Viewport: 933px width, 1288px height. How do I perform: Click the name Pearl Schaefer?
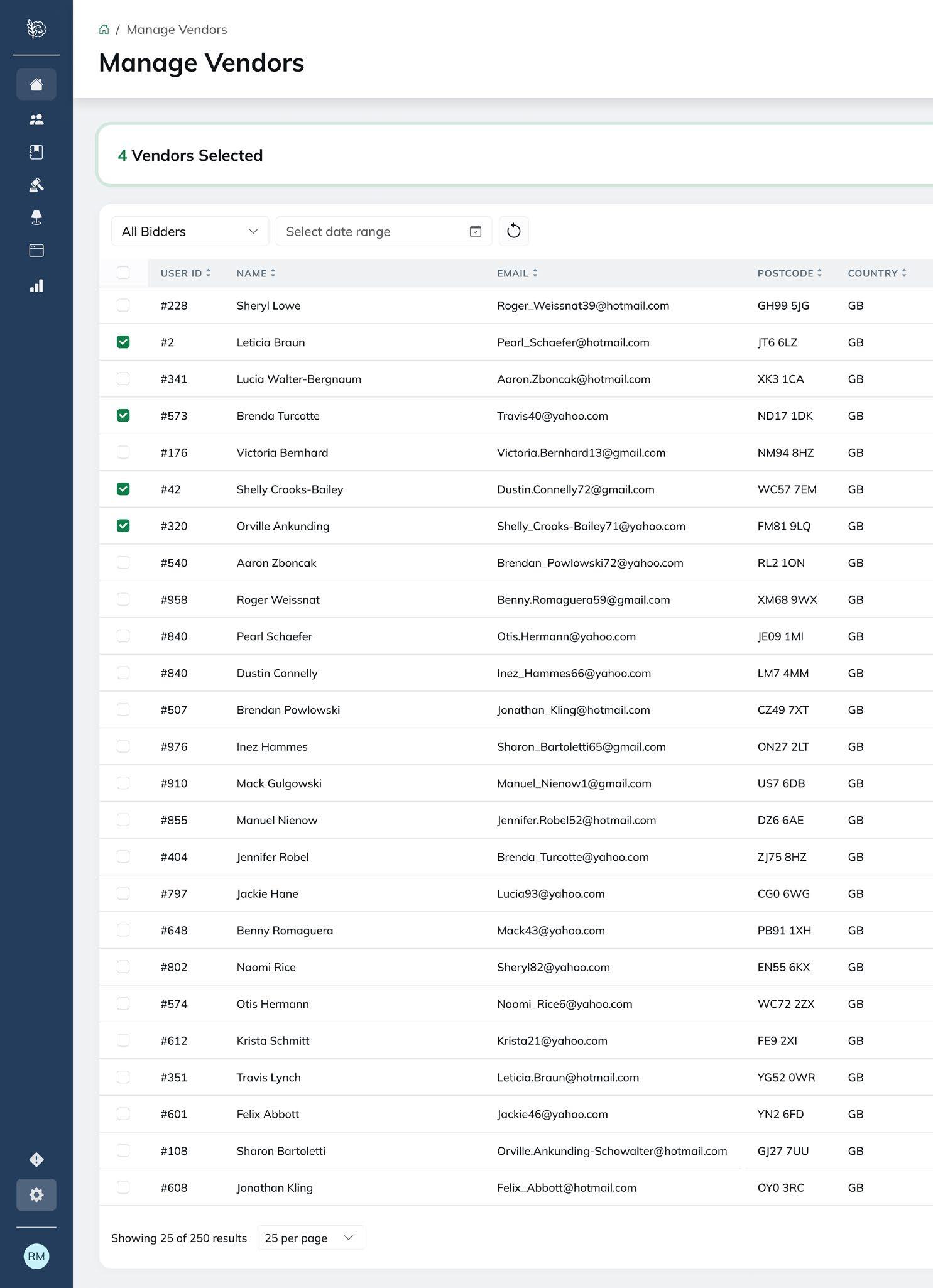pos(274,636)
